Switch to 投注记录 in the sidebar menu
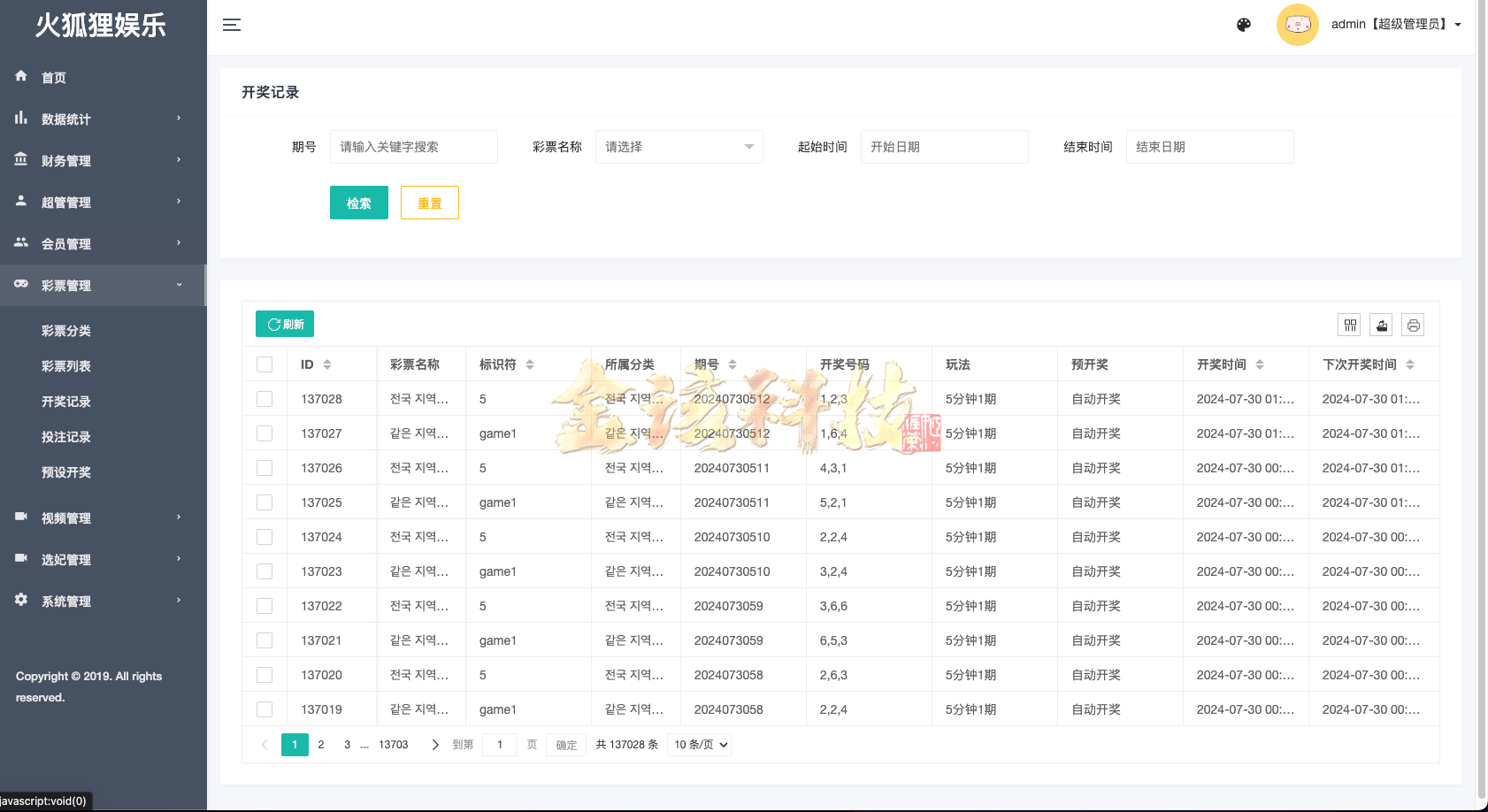Screen dimensions: 1488x812 tap(66, 436)
